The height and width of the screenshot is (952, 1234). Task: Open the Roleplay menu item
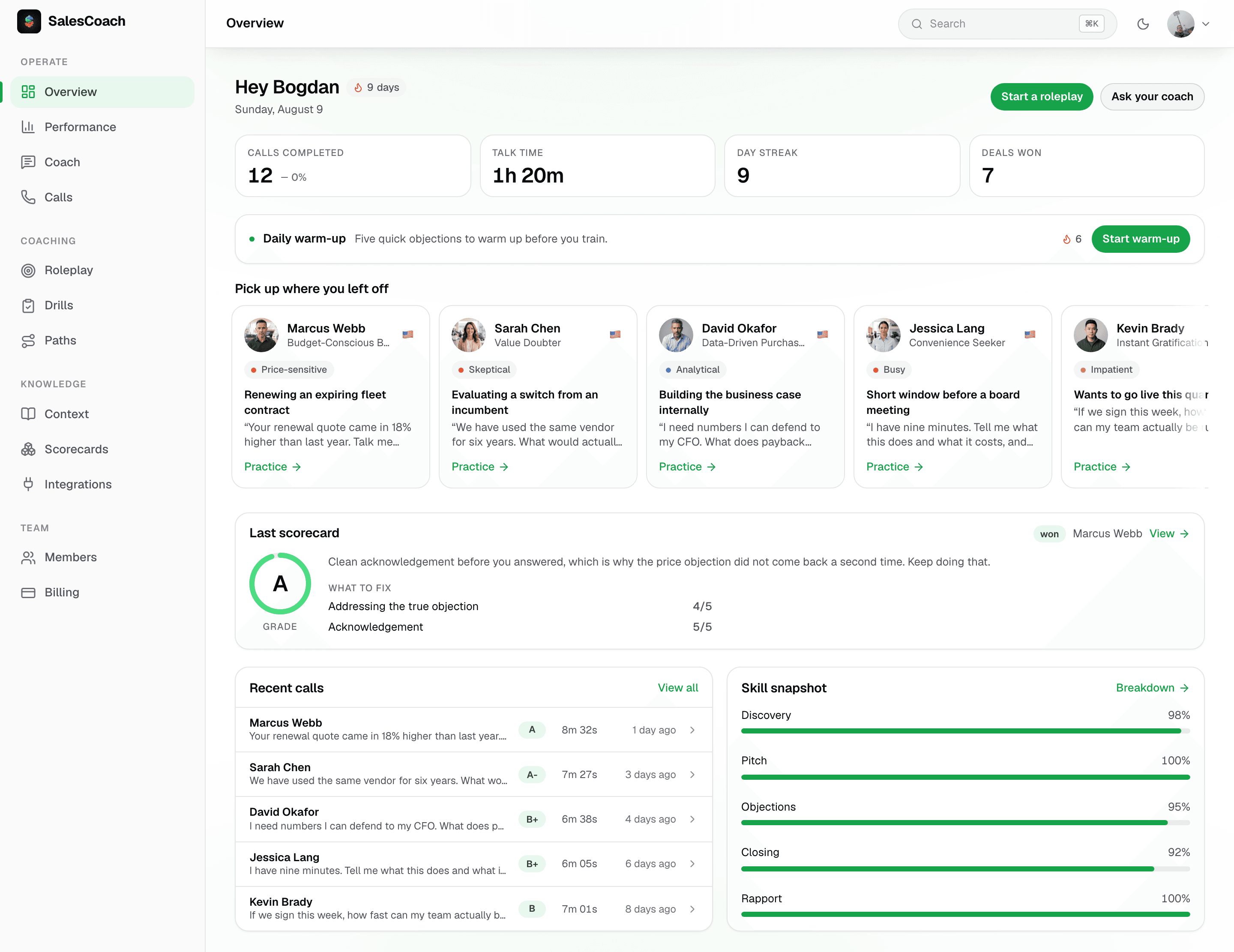point(102,270)
